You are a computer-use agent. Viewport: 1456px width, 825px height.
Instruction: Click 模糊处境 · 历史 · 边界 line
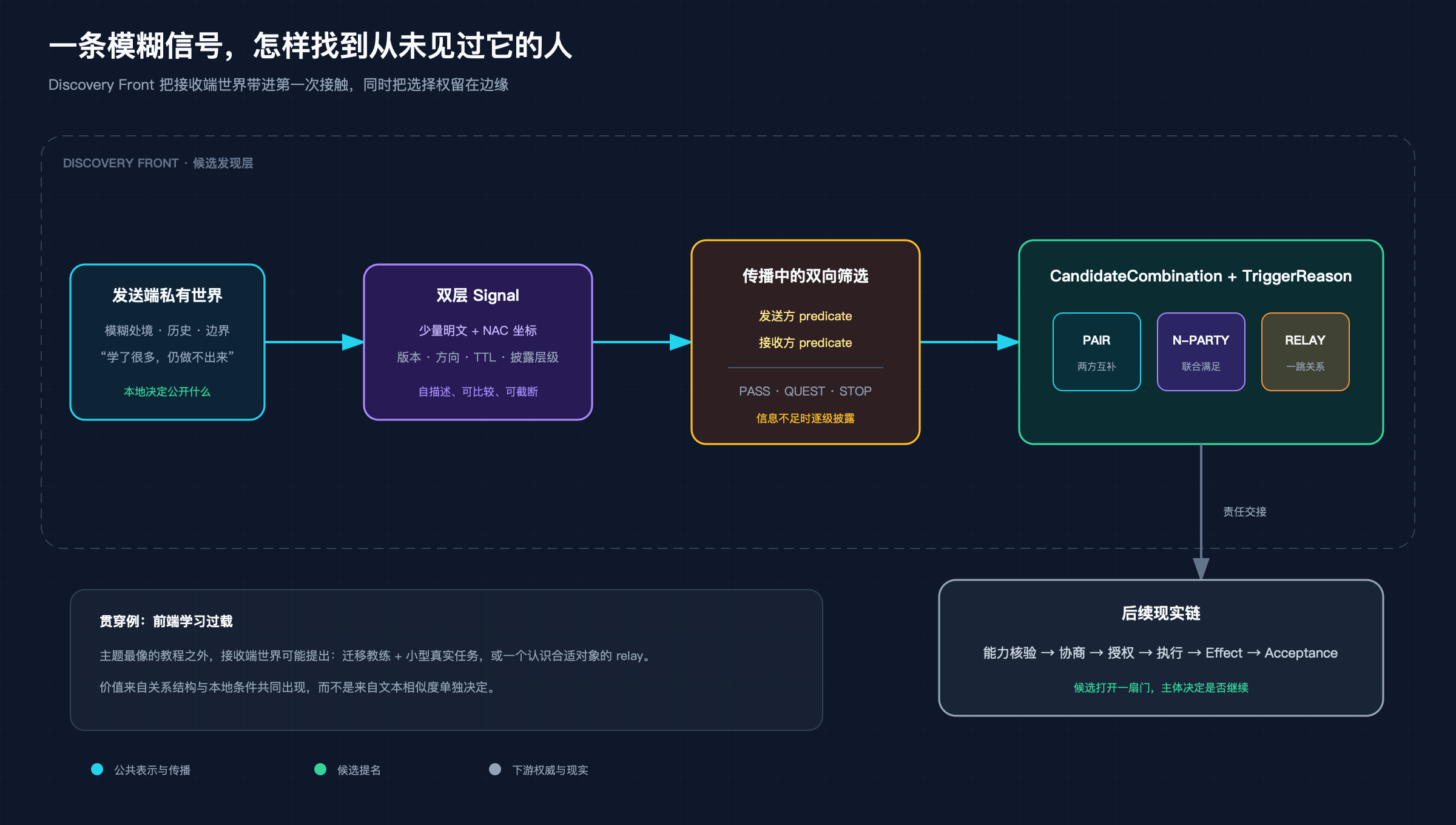click(x=167, y=331)
